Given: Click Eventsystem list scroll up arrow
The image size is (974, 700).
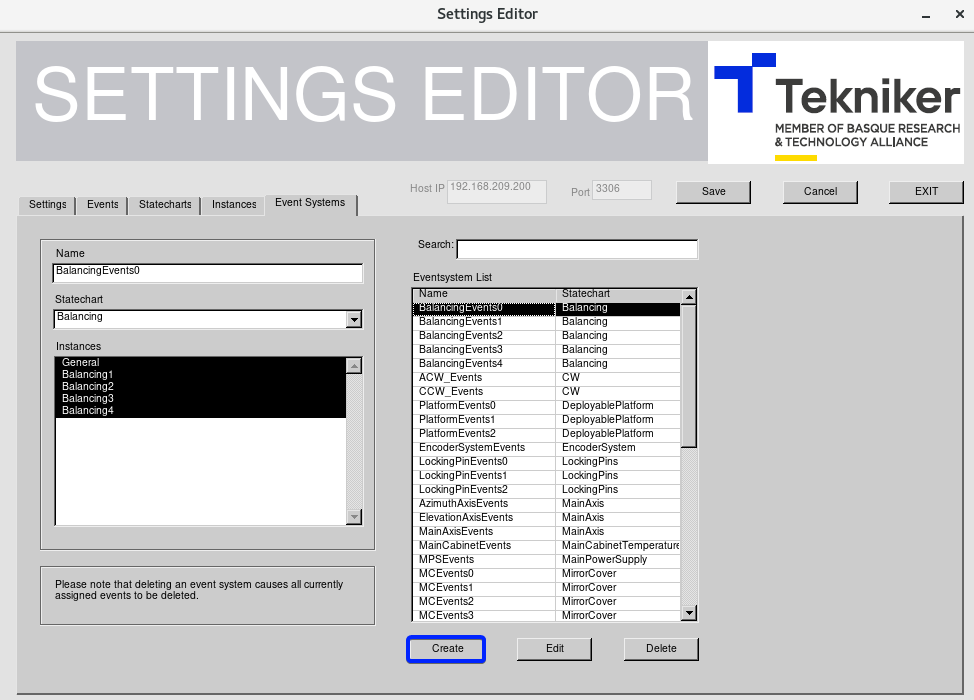Looking at the screenshot, I should click(689, 297).
